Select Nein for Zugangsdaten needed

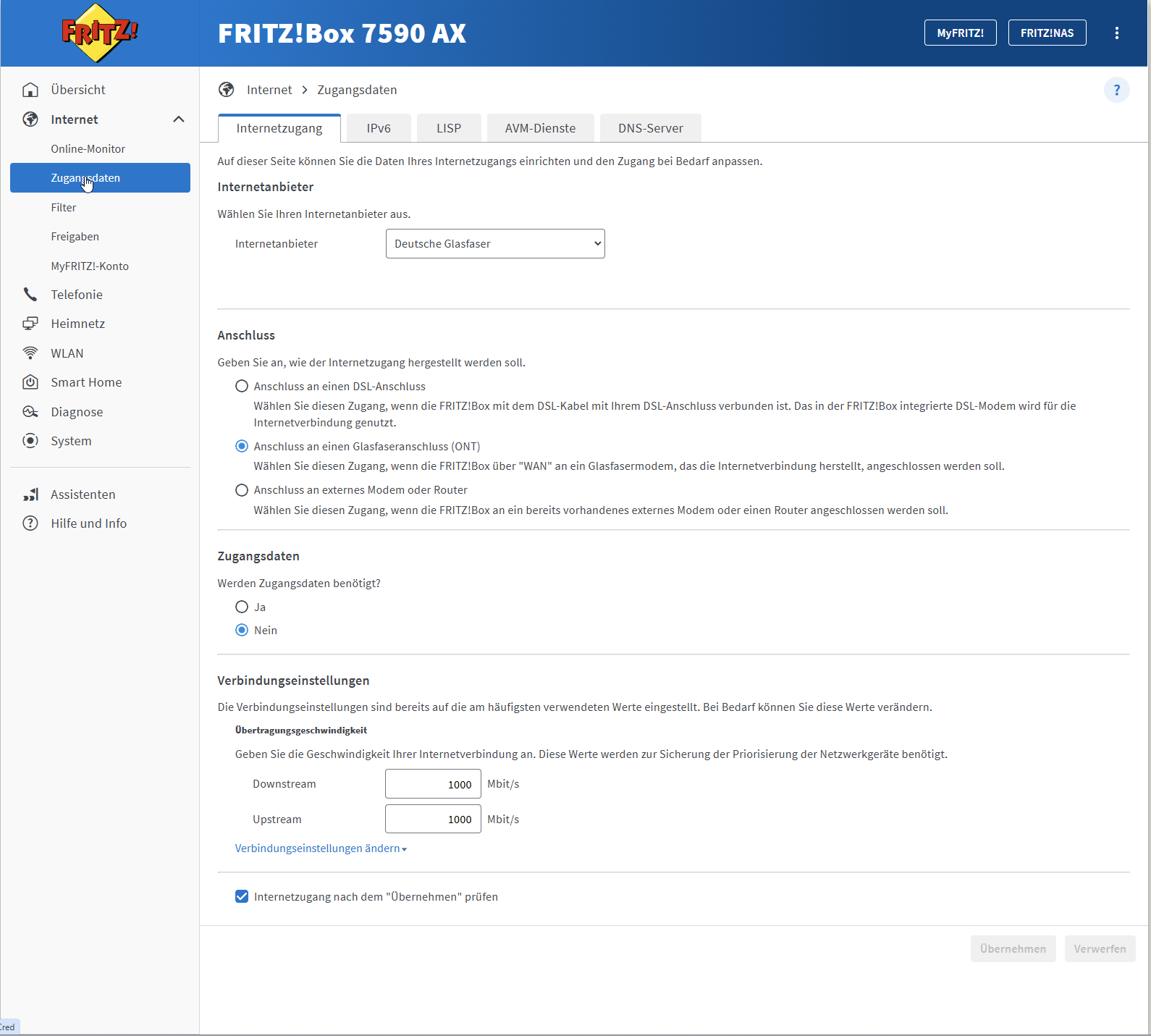pos(242,631)
